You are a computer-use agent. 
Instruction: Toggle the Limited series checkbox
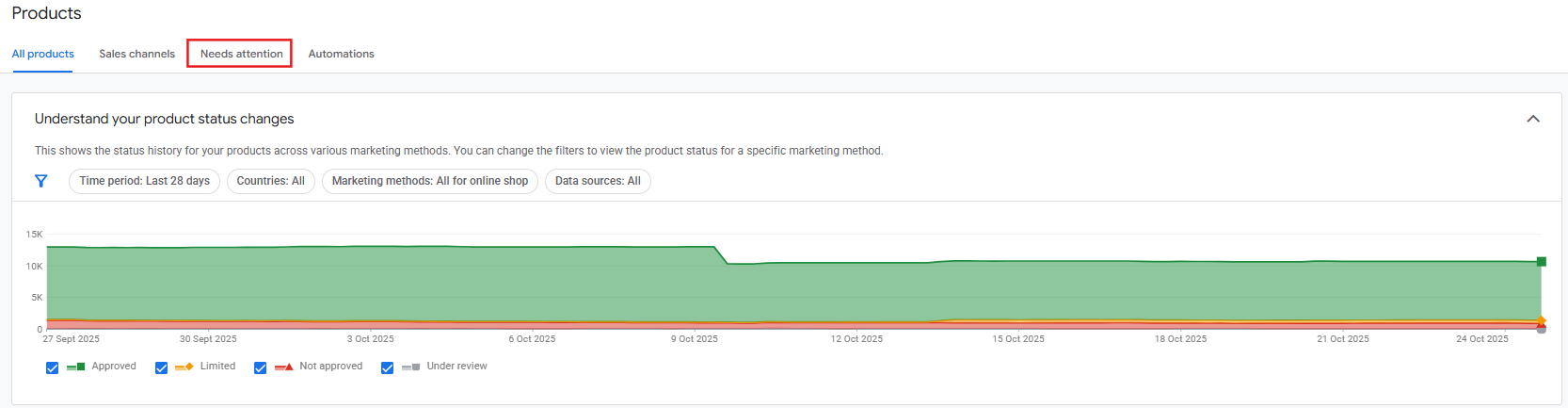[161, 367]
